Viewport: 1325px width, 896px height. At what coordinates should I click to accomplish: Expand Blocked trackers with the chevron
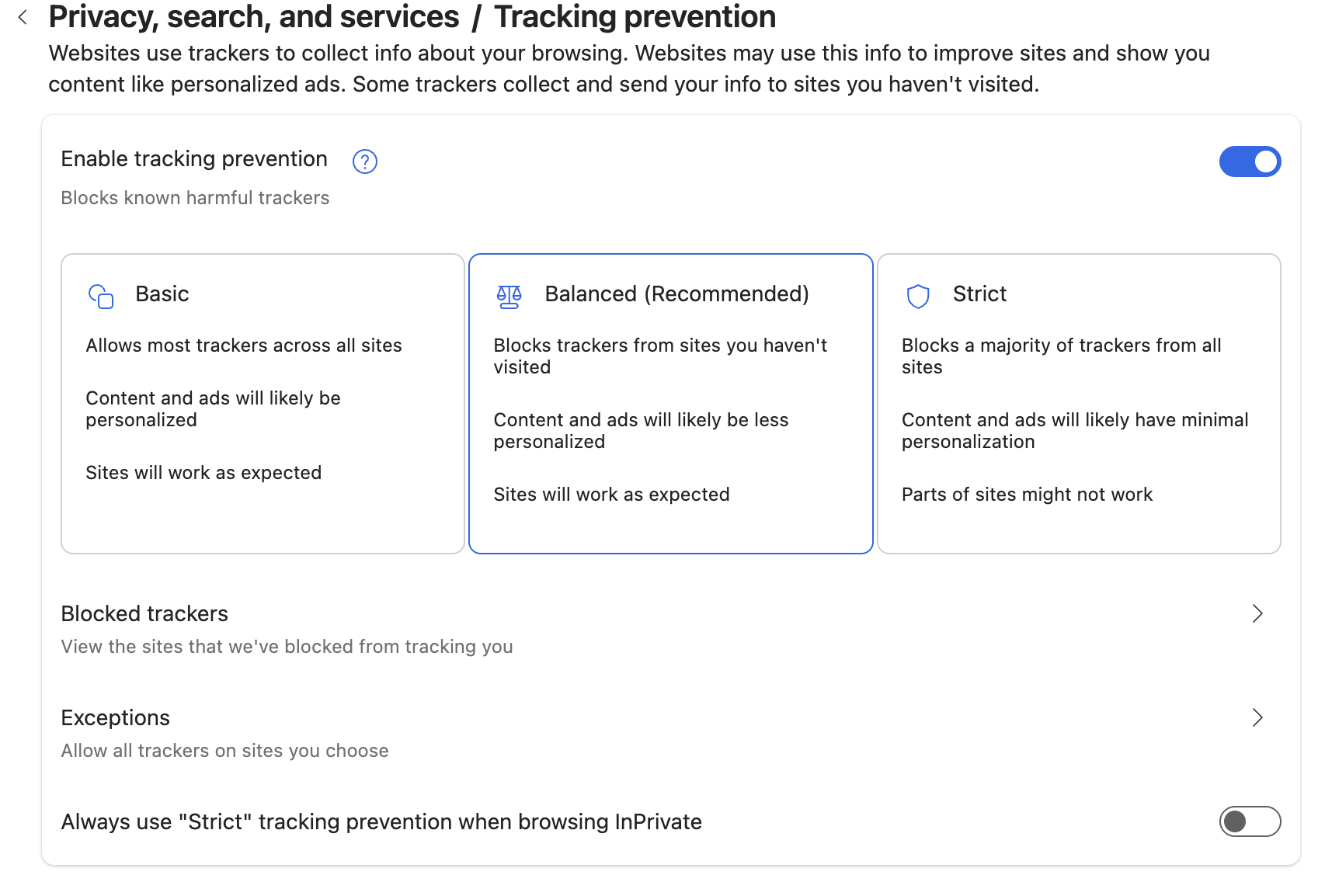[x=1257, y=614]
